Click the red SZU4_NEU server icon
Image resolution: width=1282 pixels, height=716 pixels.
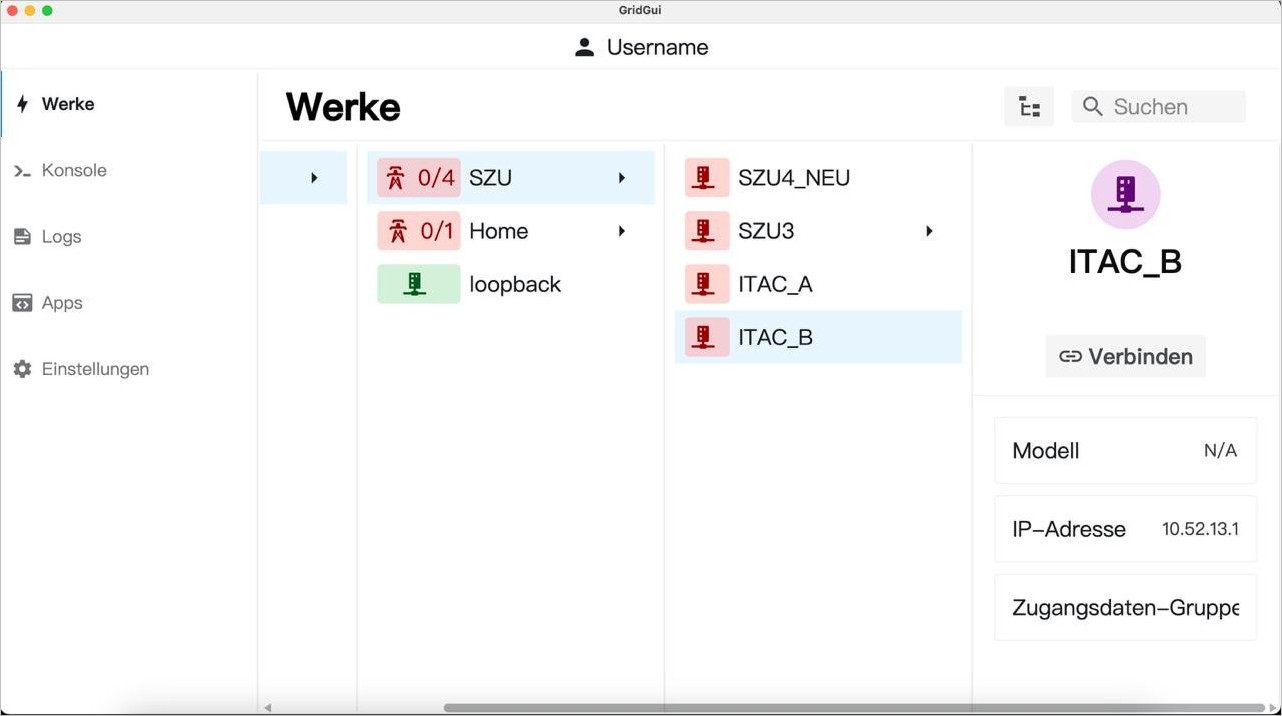[706, 178]
